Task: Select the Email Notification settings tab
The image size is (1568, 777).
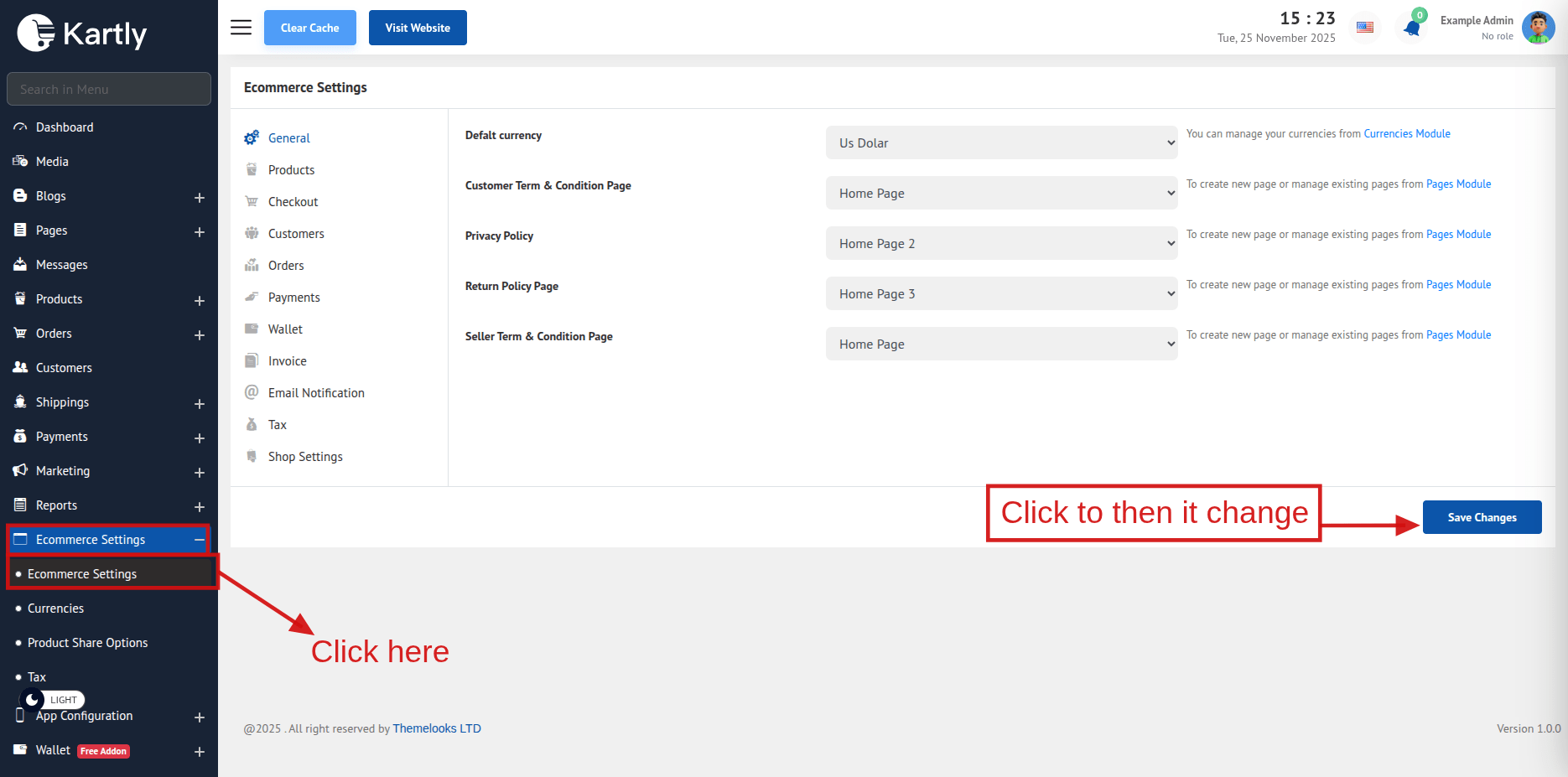Action: point(315,393)
